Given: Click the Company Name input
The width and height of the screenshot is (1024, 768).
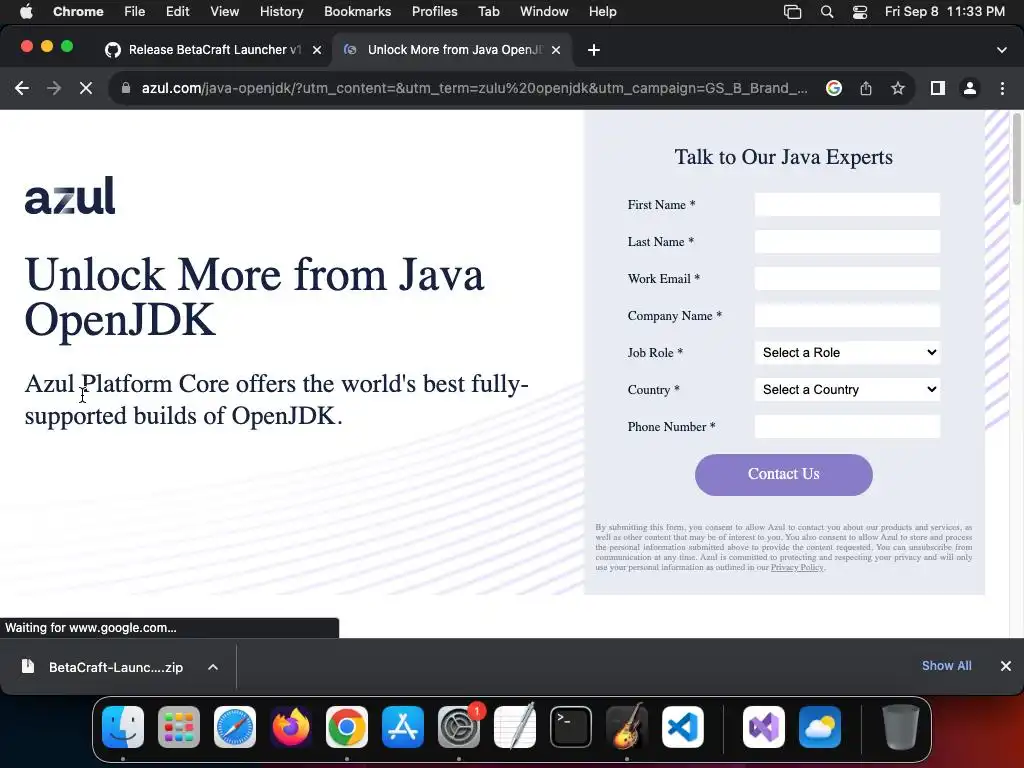Looking at the screenshot, I should tap(847, 316).
